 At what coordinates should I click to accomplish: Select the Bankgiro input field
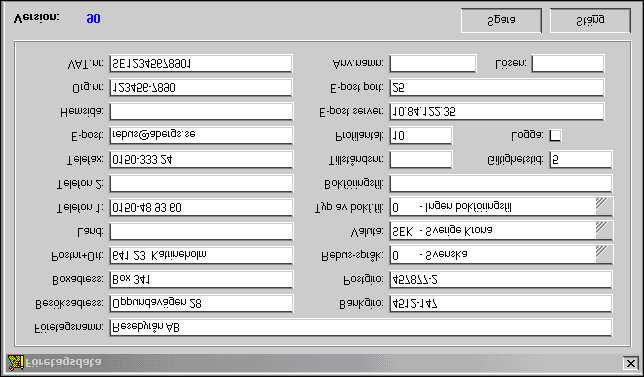(x=501, y=303)
